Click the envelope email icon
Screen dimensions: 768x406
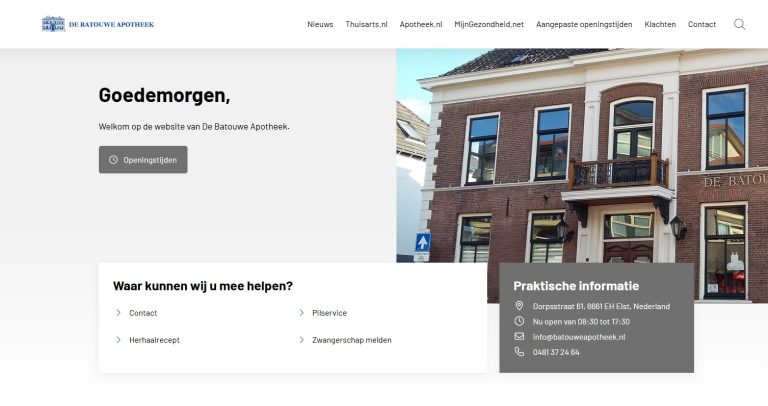click(519, 337)
